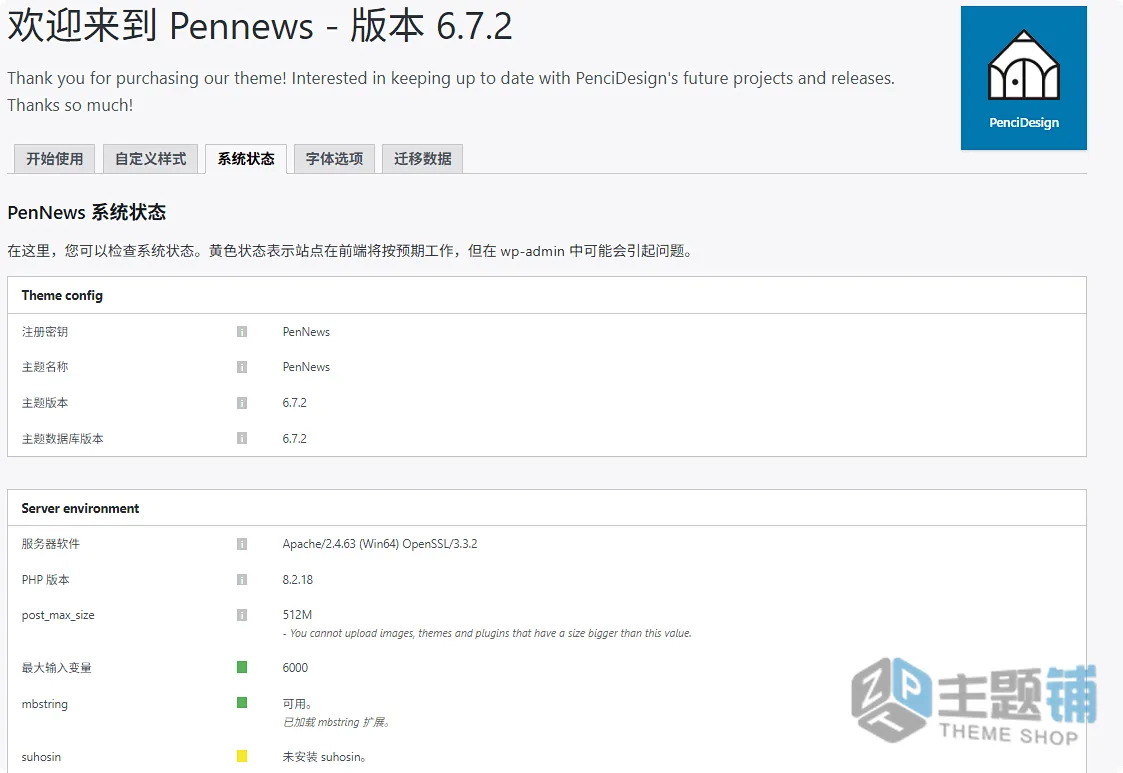Click the info icon beside 主题名称
This screenshot has width=1123, height=773.
click(x=242, y=367)
